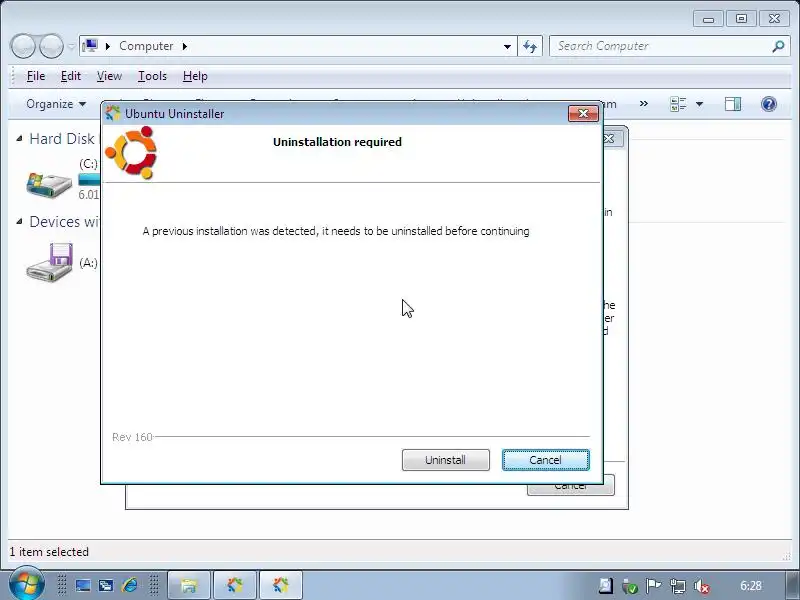Click the change view icon

(x=678, y=104)
